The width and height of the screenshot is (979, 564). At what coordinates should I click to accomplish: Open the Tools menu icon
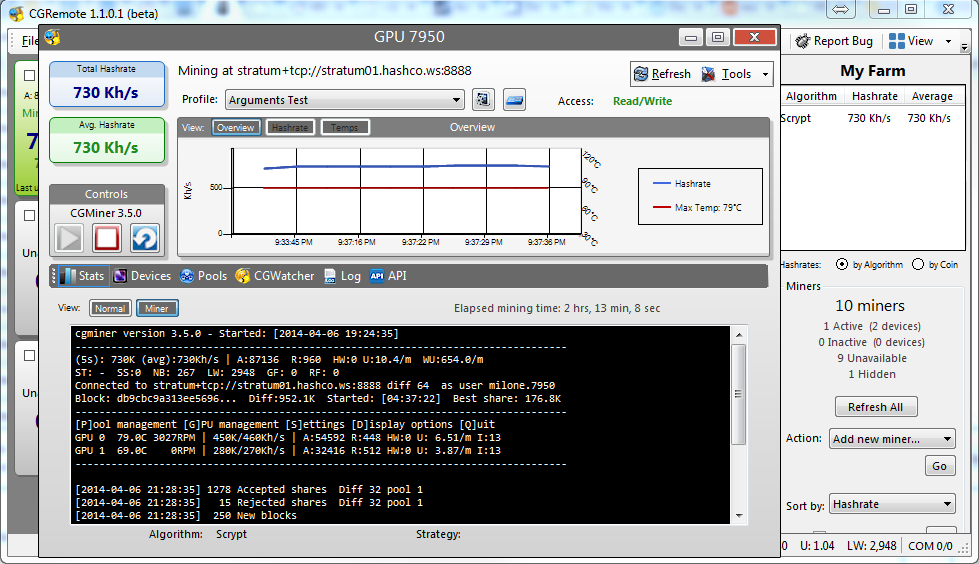pyautogui.click(x=708, y=74)
